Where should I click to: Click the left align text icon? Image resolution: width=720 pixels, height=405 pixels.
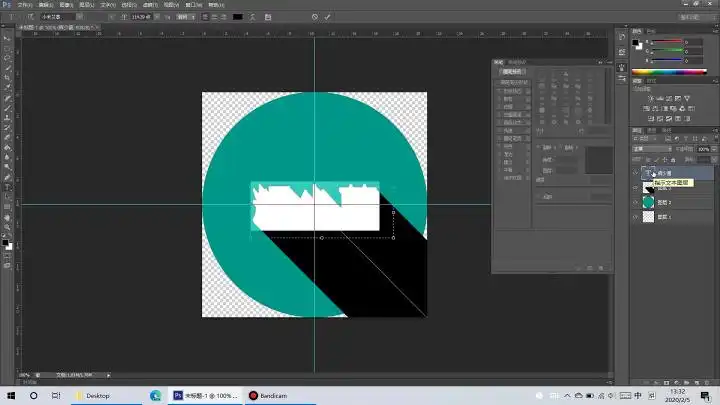(x=205, y=17)
